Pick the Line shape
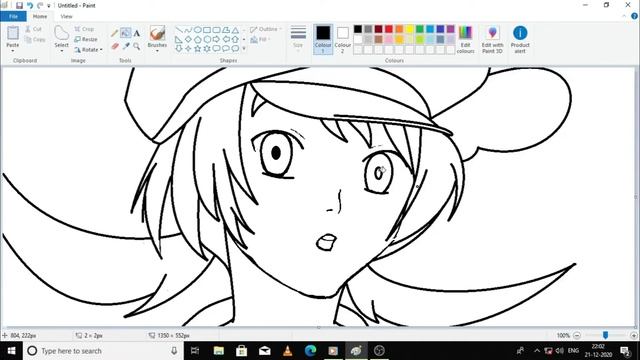This screenshot has width=640, height=360. click(179, 30)
